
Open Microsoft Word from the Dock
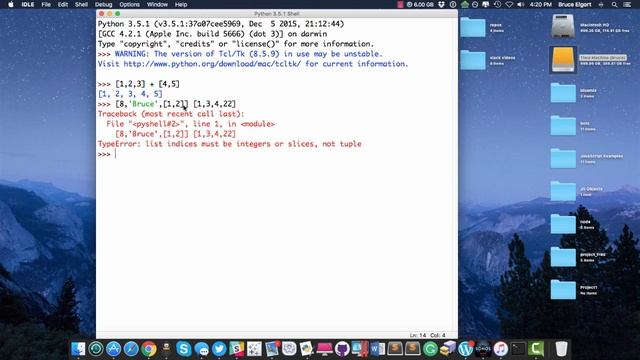point(377,349)
